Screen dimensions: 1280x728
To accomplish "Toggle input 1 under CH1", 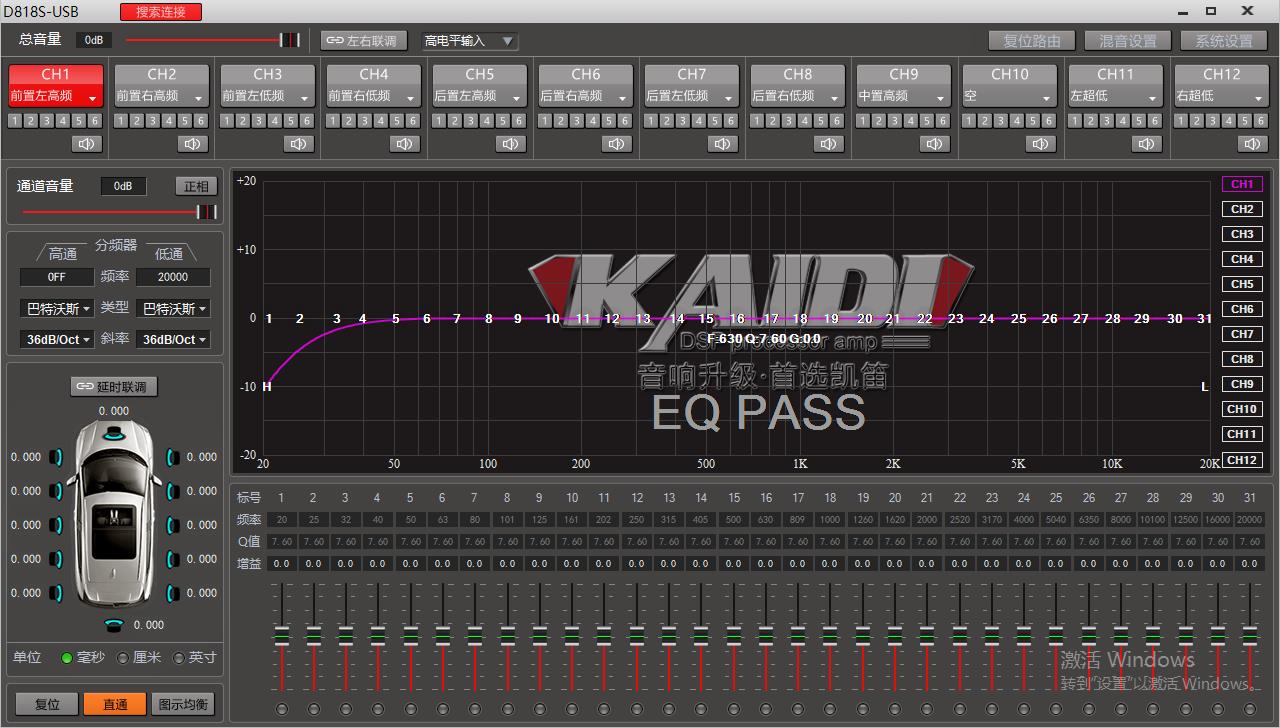I will [x=15, y=121].
